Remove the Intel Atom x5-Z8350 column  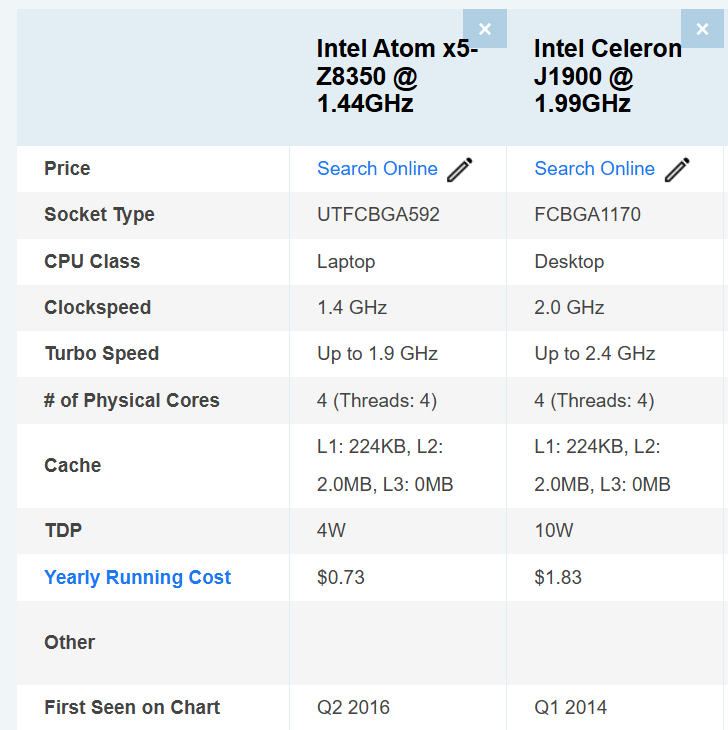pos(485,29)
